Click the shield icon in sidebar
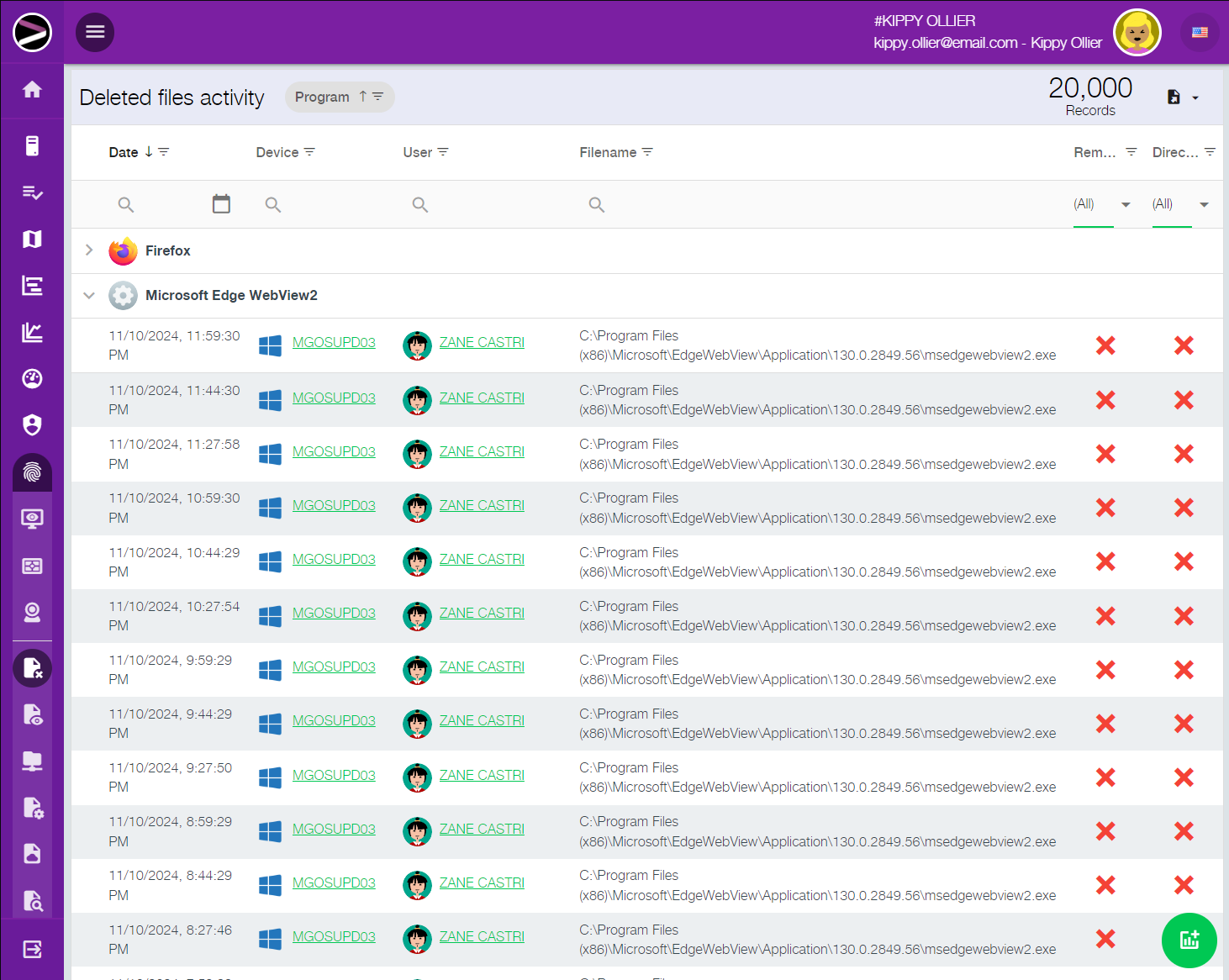 32,425
